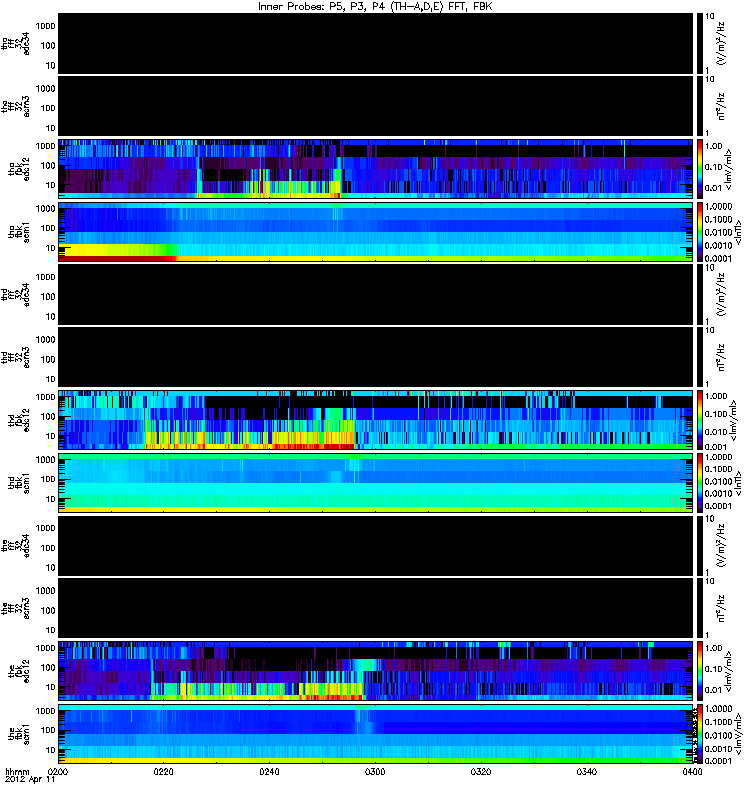Click the nT²/Hz unit label of tha fff scm3
750x800 pixels.
click(x=722, y=106)
